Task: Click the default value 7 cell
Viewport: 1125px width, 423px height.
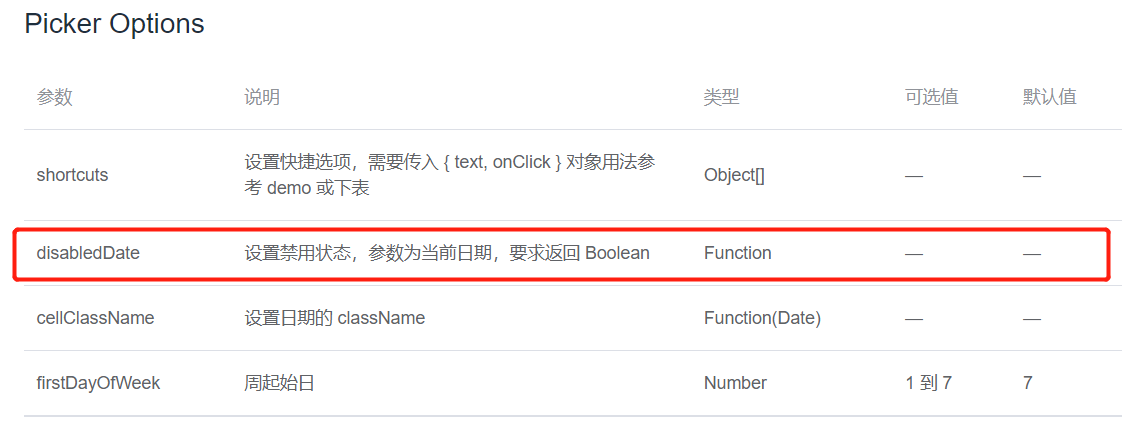Action: click(x=1027, y=383)
